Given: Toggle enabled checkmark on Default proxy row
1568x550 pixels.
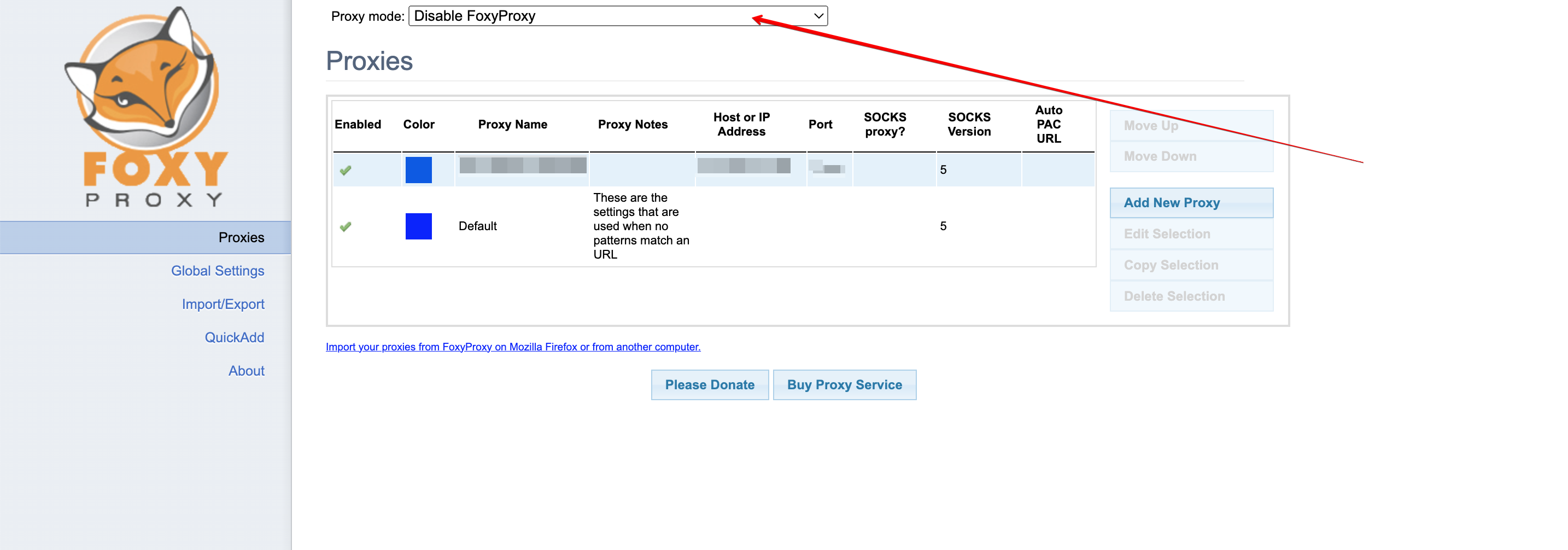Looking at the screenshot, I should tap(346, 226).
